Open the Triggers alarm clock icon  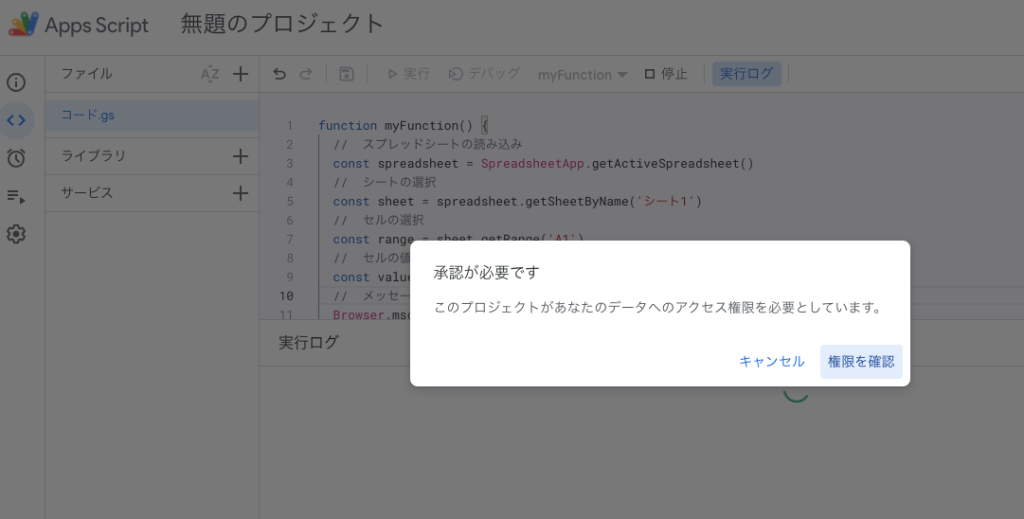click(x=16, y=158)
